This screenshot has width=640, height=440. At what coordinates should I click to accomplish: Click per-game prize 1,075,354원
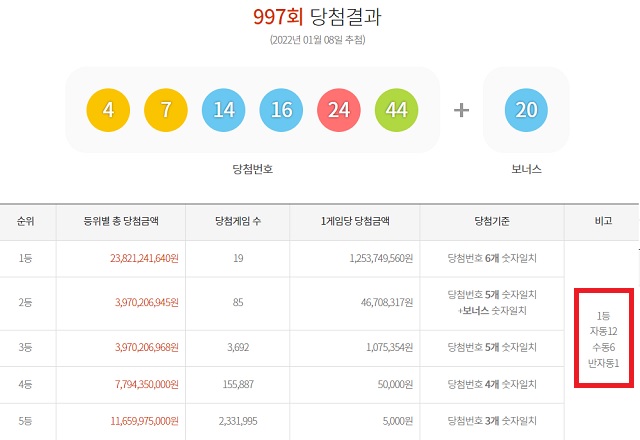[x=389, y=347]
